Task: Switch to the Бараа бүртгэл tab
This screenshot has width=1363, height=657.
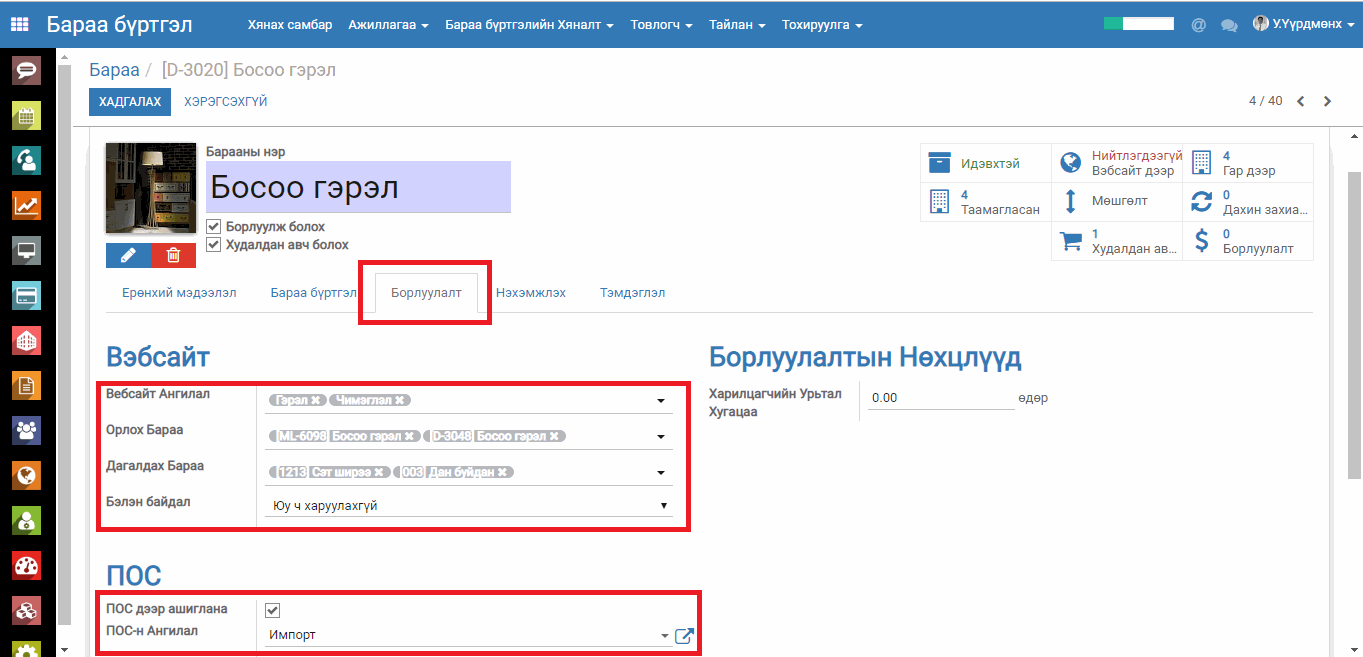Action: [x=313, y=293]
